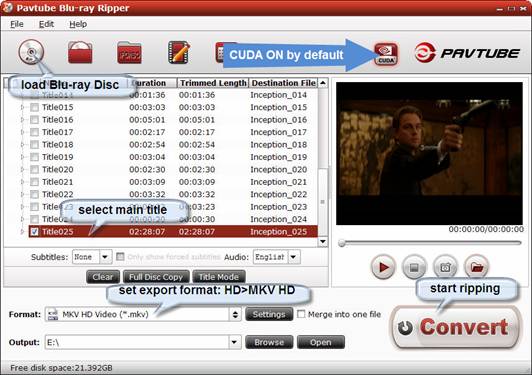The width and height of the screenshot is (532, 375).
Task: Expand the Title015 tree node
Action: pos(22,107)
